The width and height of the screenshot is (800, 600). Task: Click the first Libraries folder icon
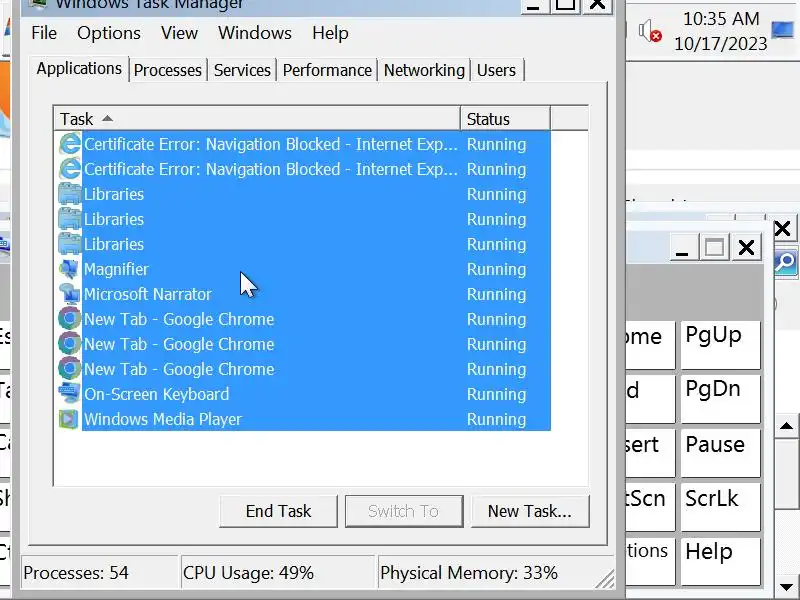(x=70, y=194)
